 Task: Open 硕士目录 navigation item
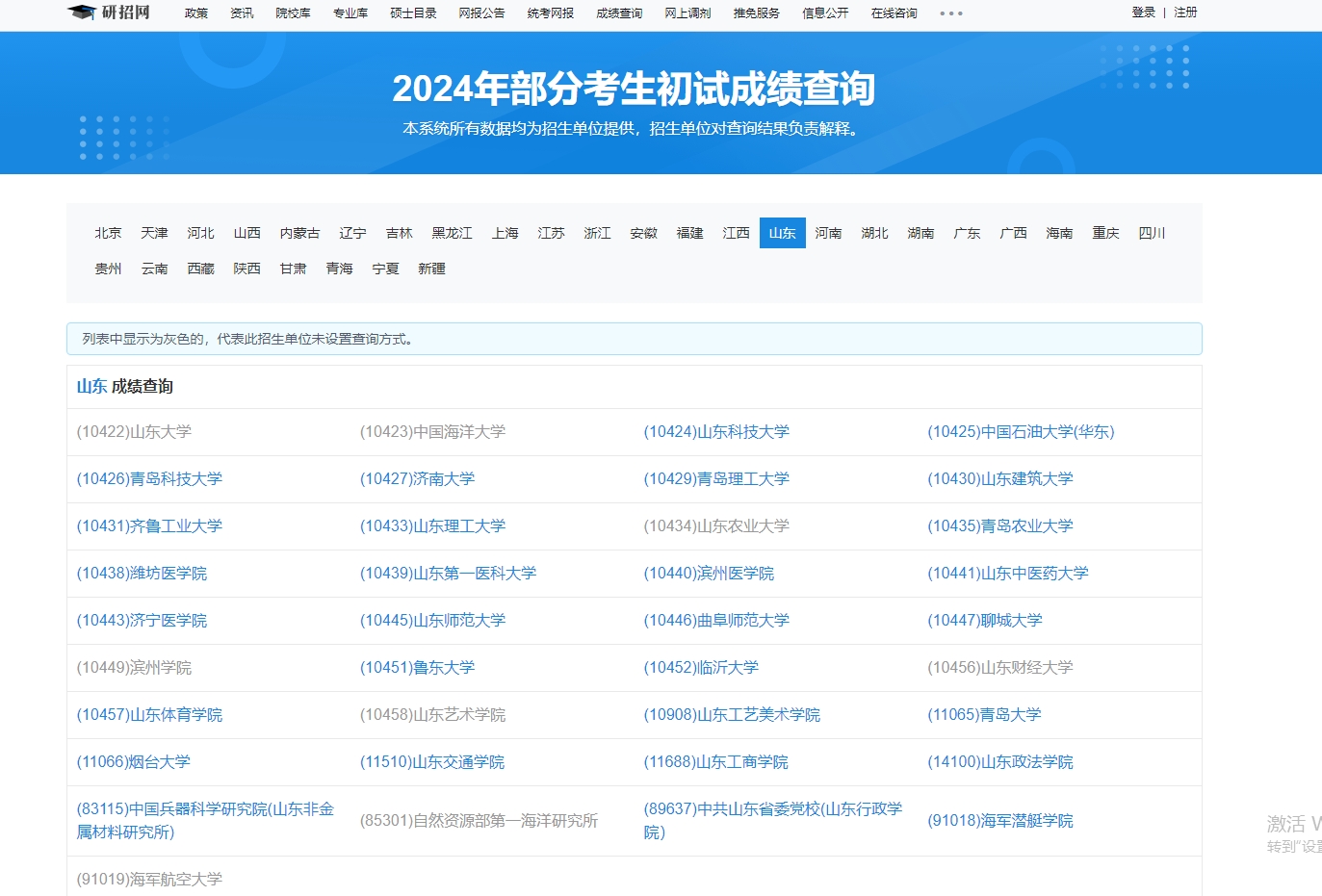point(413,13)
